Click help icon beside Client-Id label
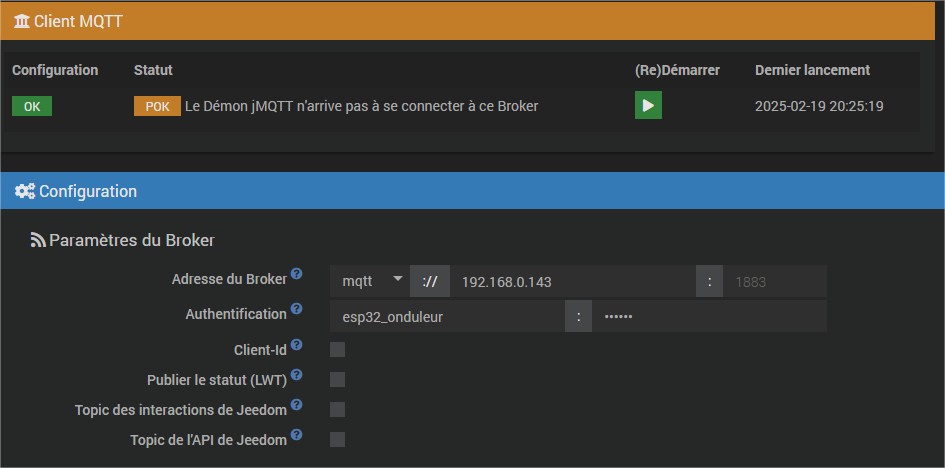The image size is (945, 468). (296, 346)
